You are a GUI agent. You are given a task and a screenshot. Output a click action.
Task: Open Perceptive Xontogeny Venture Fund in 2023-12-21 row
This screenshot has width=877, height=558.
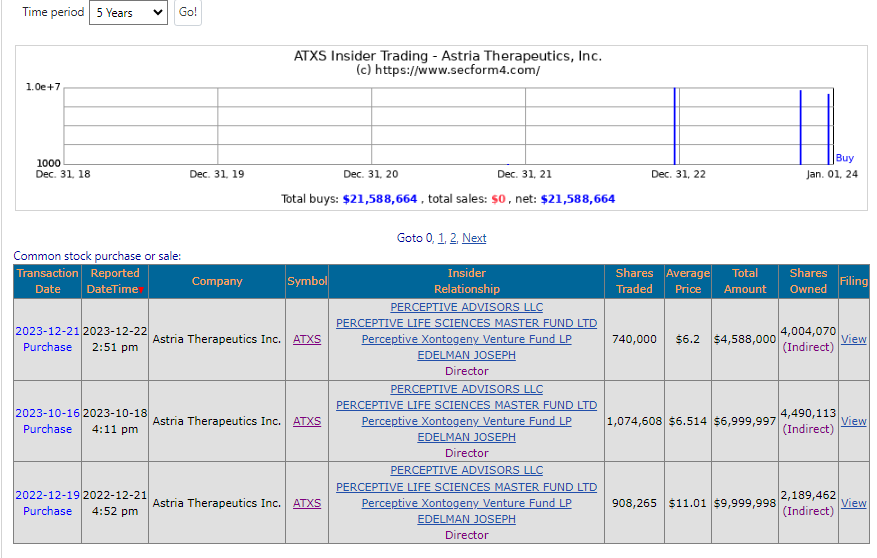466,339
